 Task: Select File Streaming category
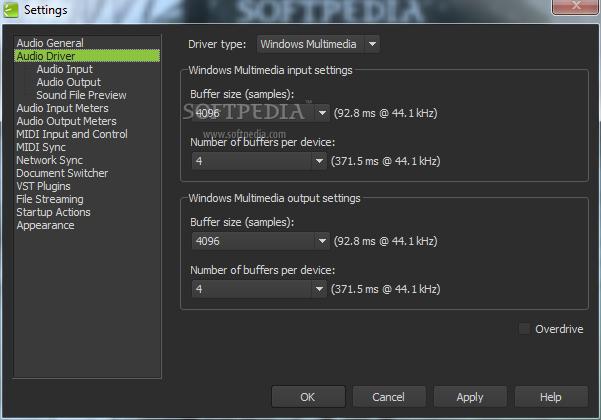(50, 199)
